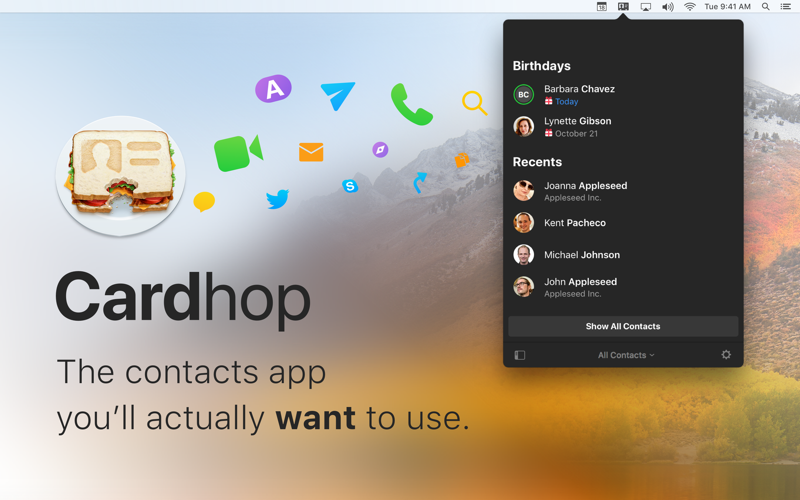
Task: Click the purple letter A icon
Action: point(273,89)
